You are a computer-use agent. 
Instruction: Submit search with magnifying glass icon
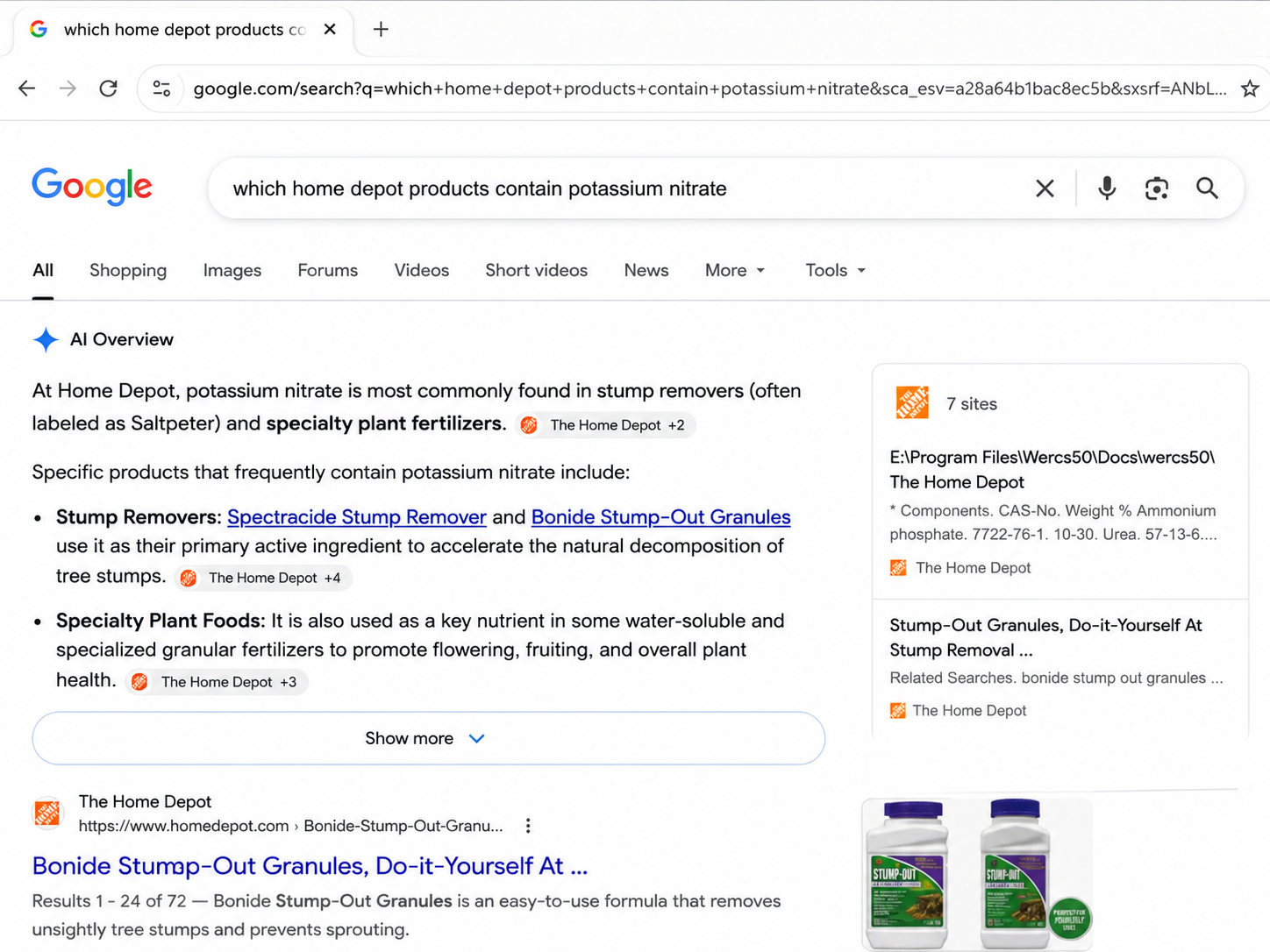1207,188
